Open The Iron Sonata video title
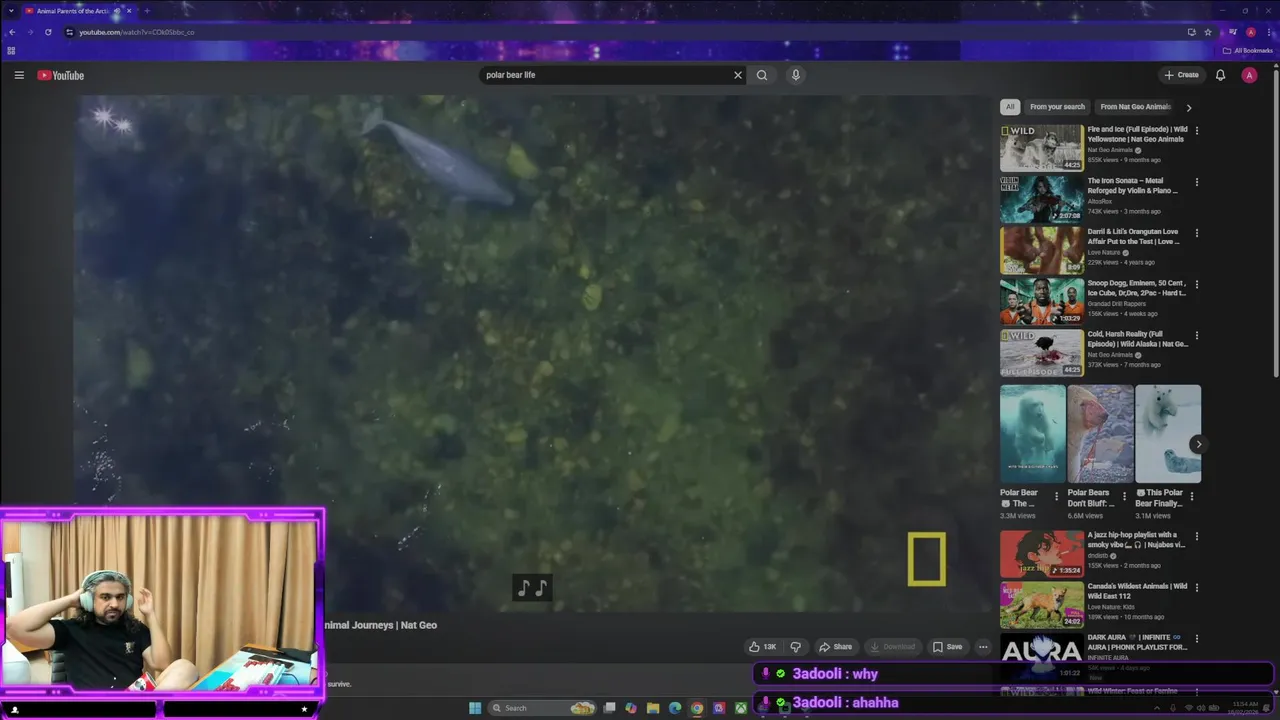1280x720 pixels. click(x=1132, y=186)
